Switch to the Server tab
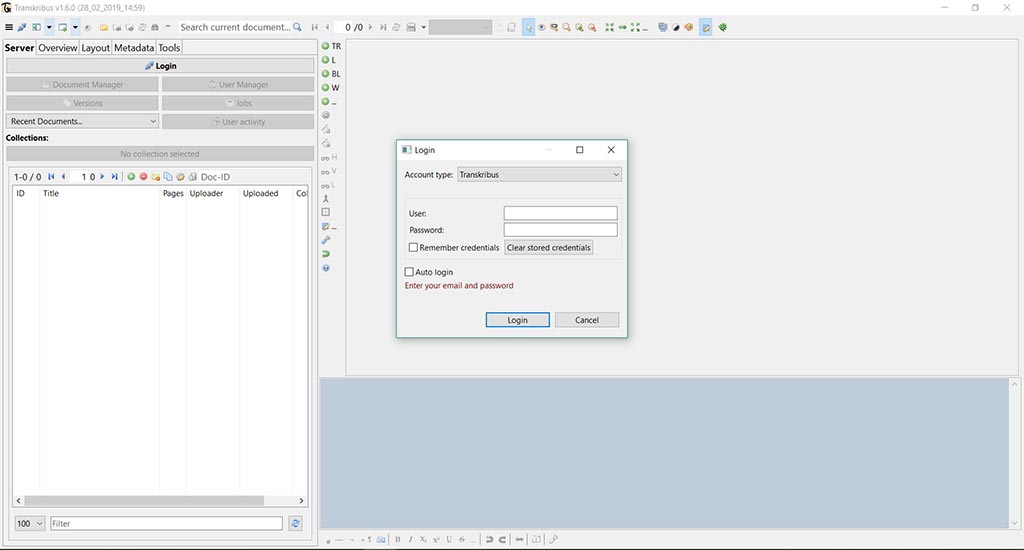Screen dimensions: 1024x550 (19, 48)
